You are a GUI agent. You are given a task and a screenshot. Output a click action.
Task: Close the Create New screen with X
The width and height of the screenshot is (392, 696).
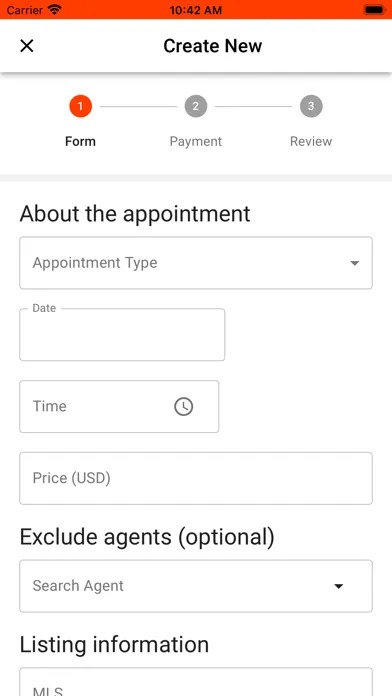point(27,46)
